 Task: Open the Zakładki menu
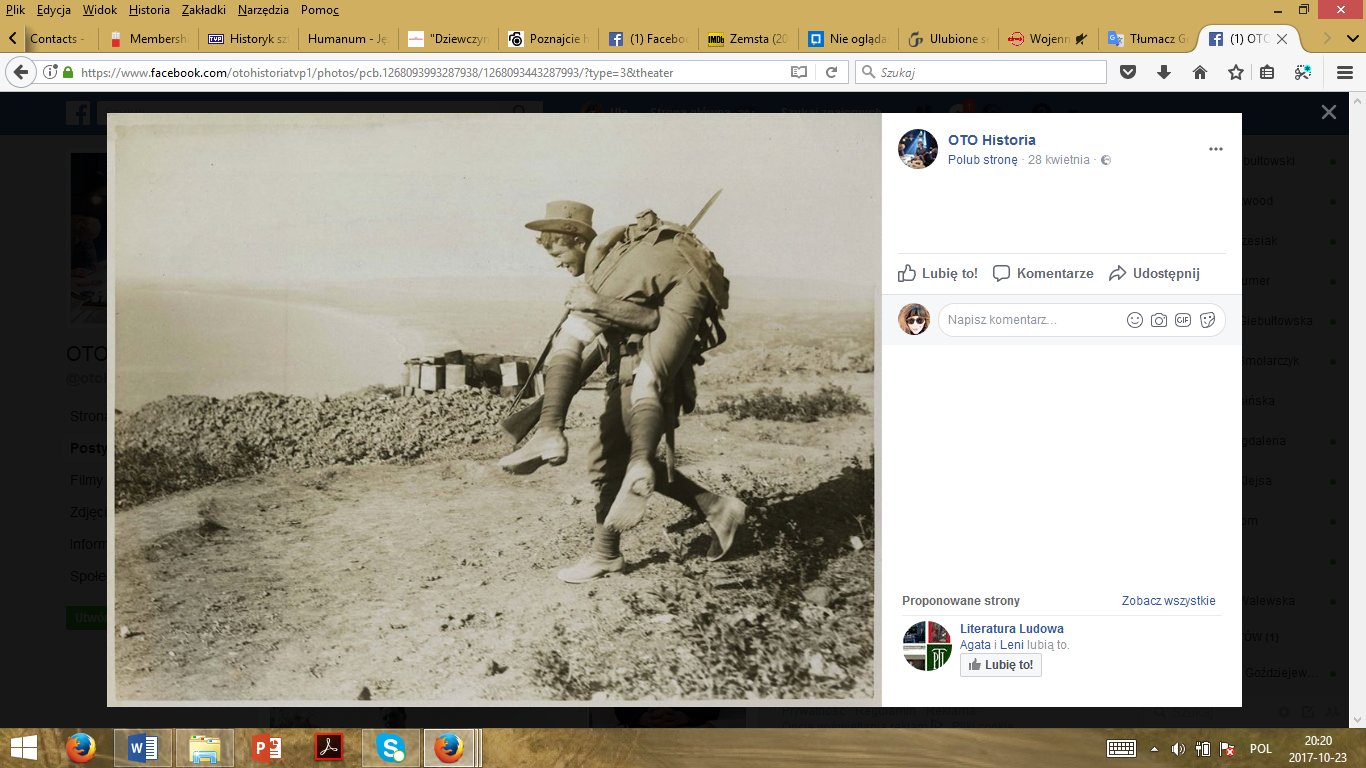tap(204, 10)
